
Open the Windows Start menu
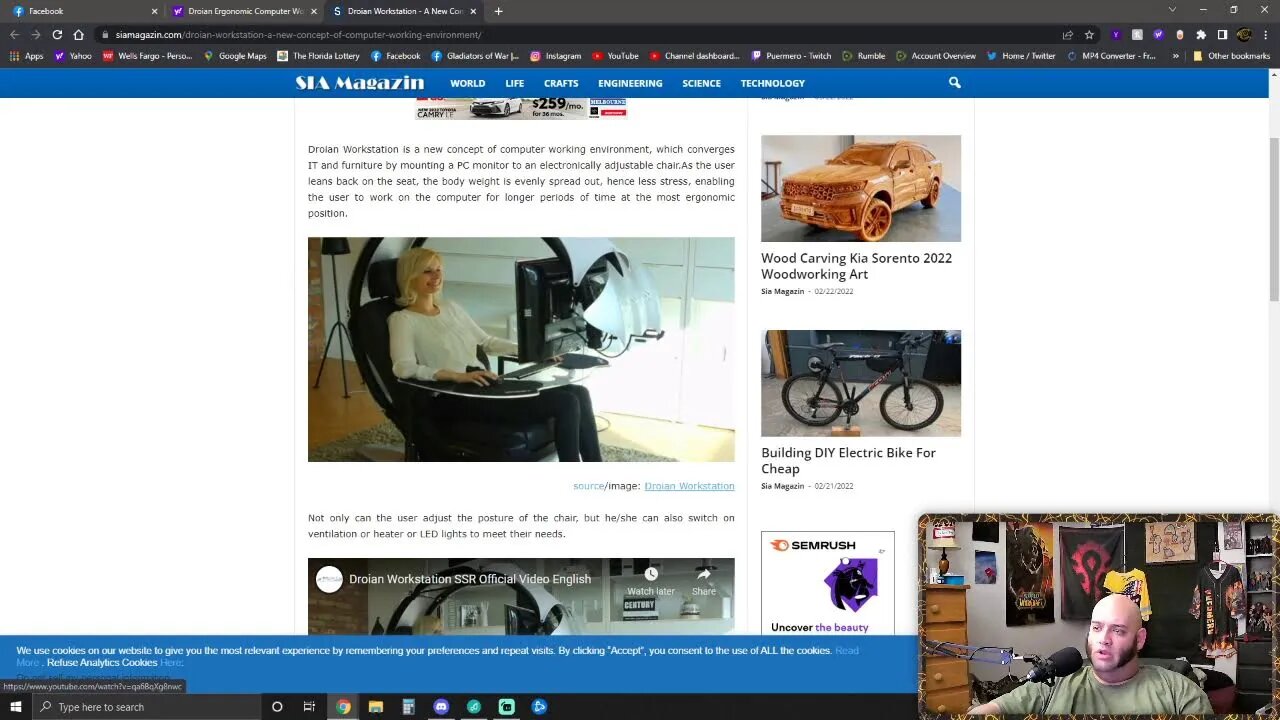coord(15,707)
